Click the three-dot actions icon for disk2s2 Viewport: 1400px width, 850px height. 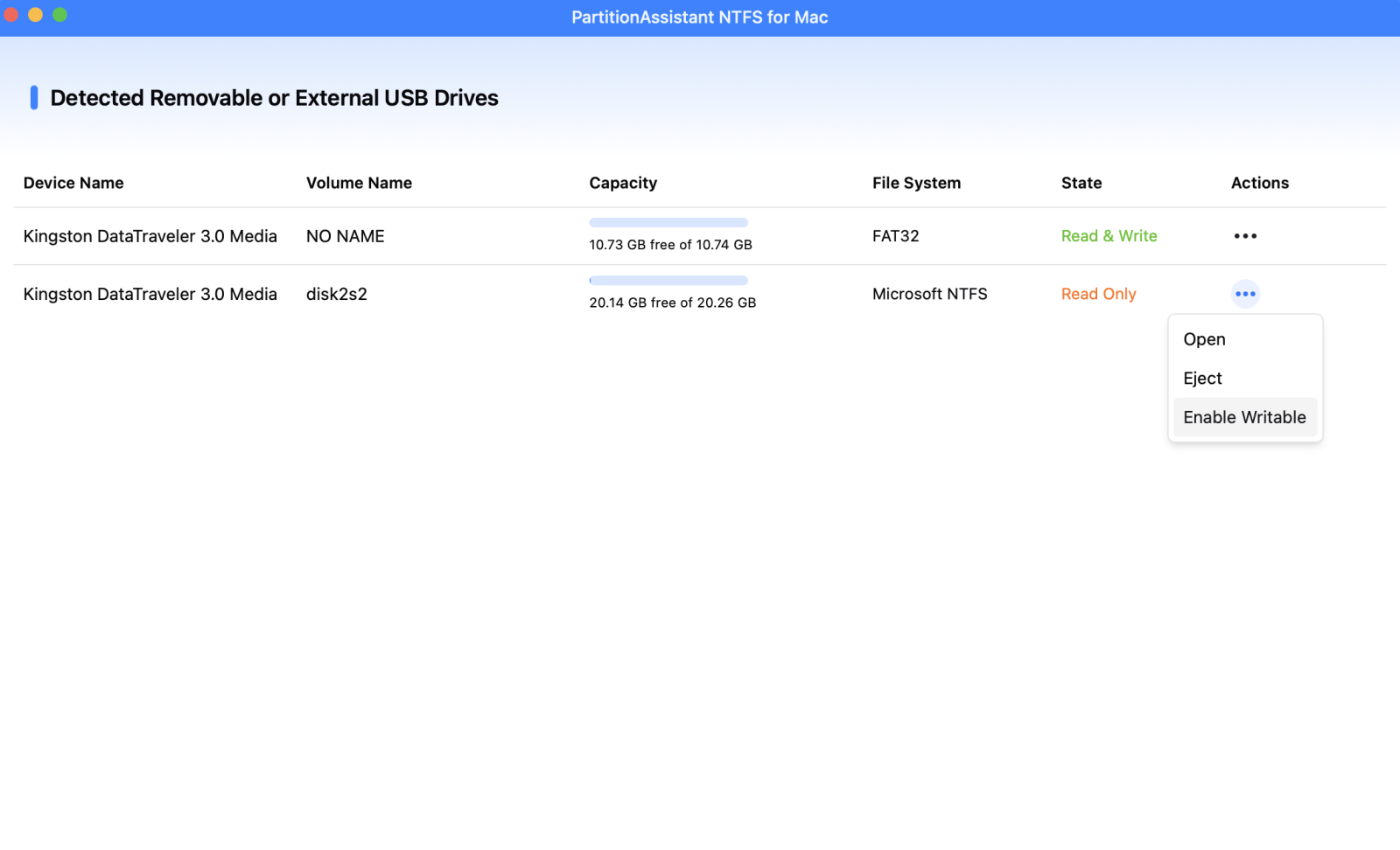(x=1245, y=294)
